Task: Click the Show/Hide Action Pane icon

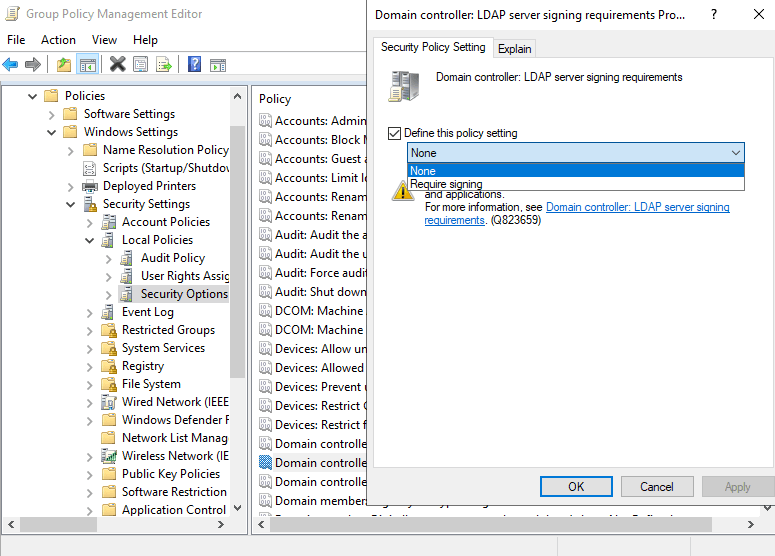Action: click(x=218, y=65)
